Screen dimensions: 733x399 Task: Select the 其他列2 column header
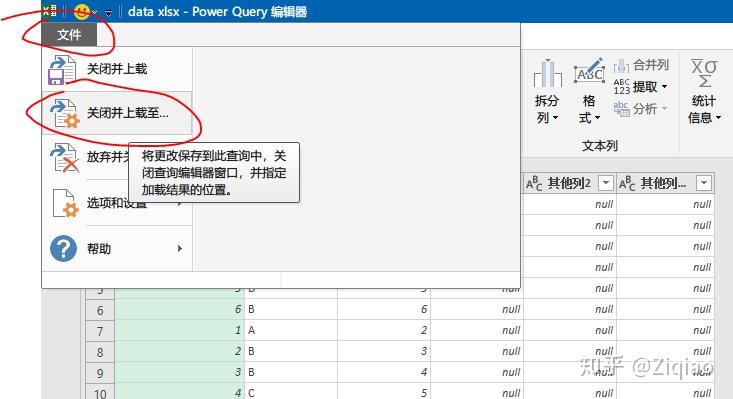[x=569, y=183]
